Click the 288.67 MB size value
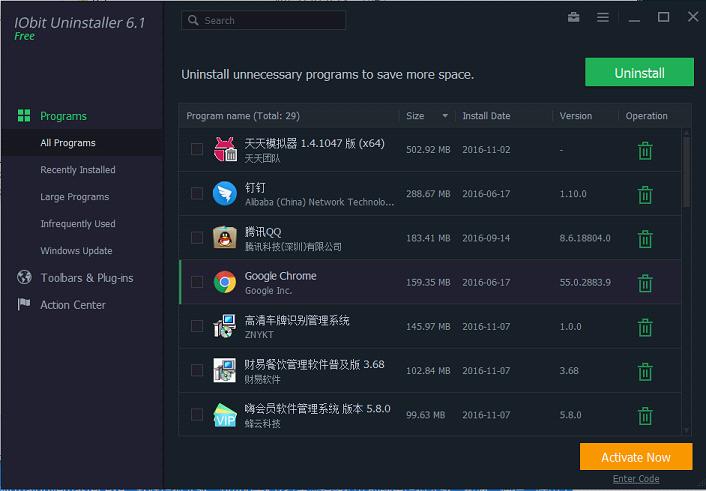 428,194
